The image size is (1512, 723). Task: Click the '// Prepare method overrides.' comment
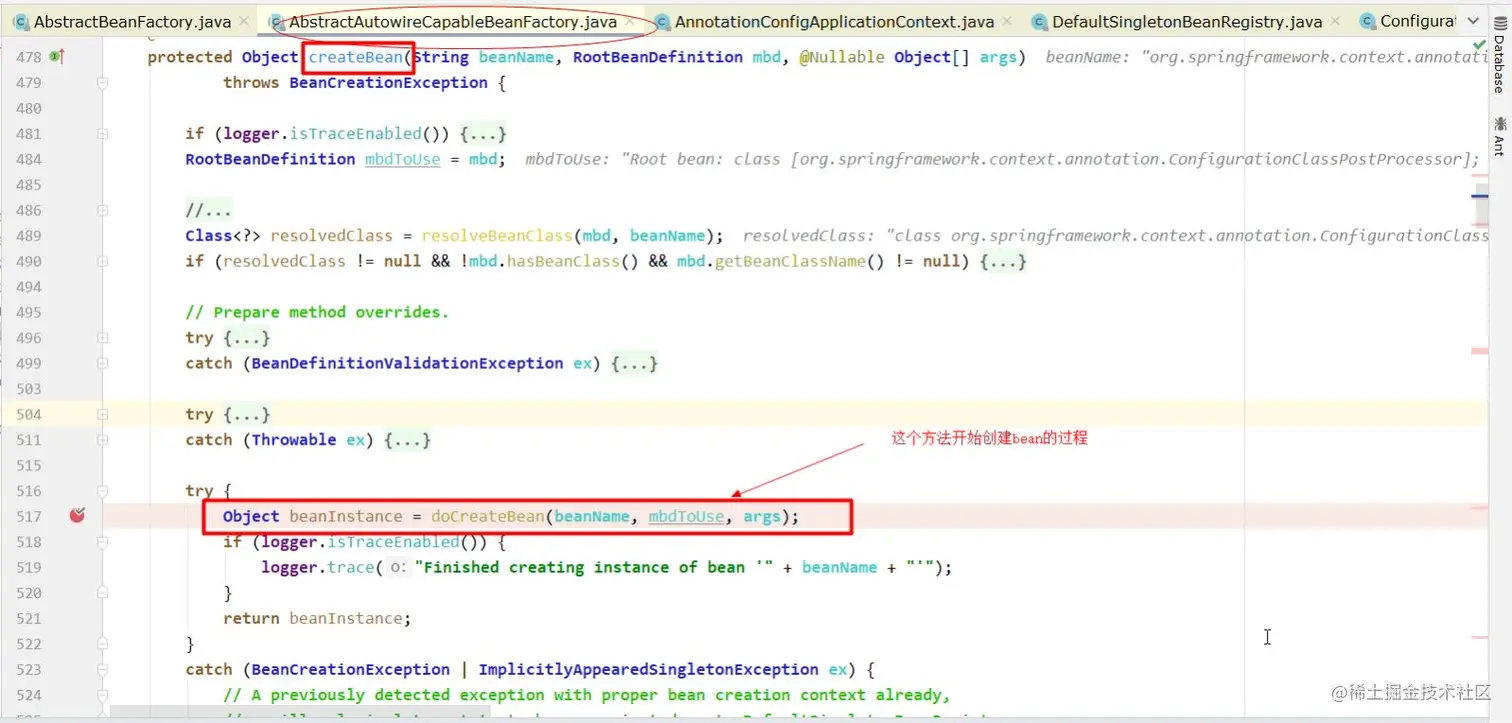317,312
